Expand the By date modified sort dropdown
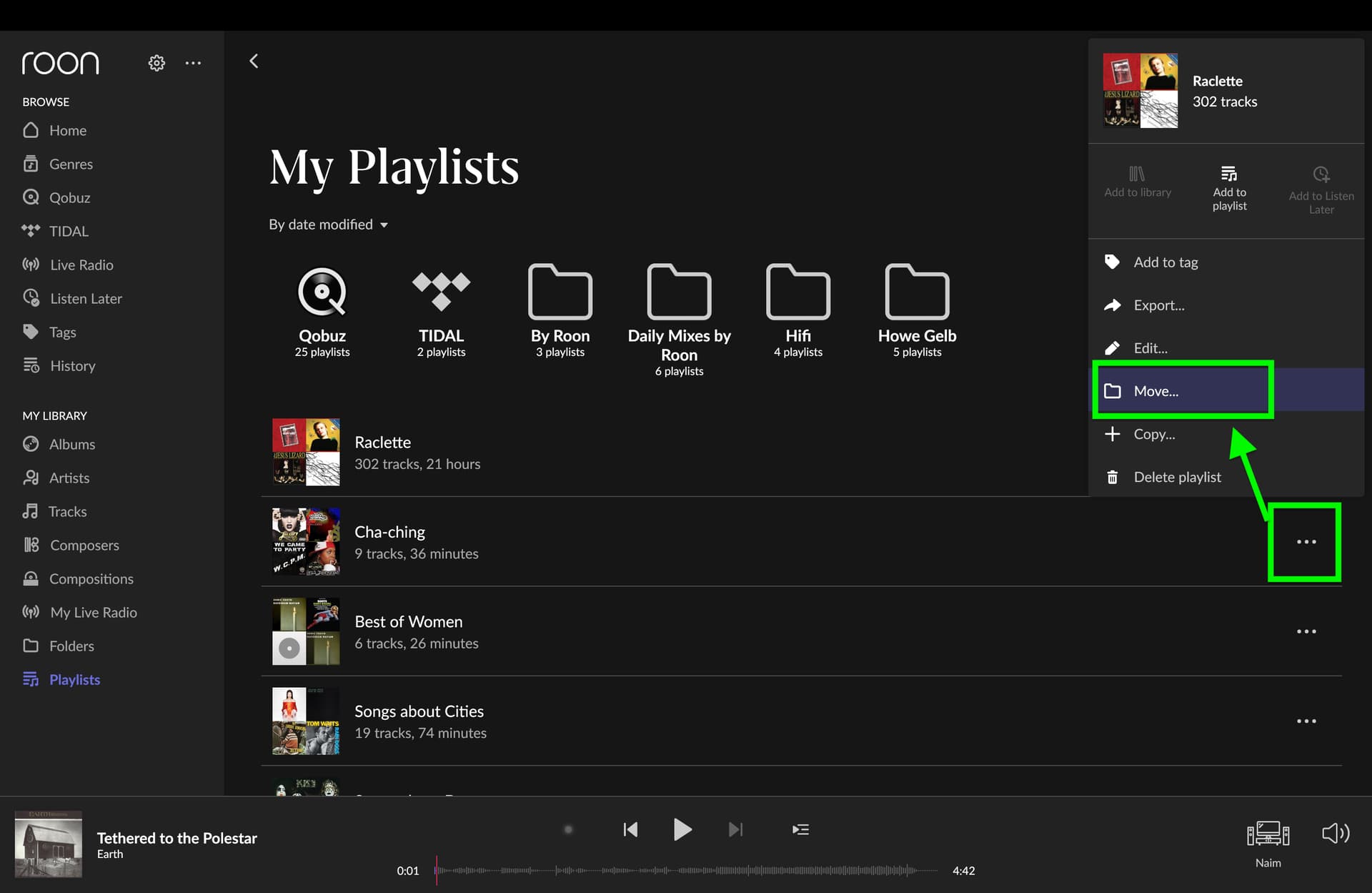Screen dimensions: 1372x893 tap(328, 225)
